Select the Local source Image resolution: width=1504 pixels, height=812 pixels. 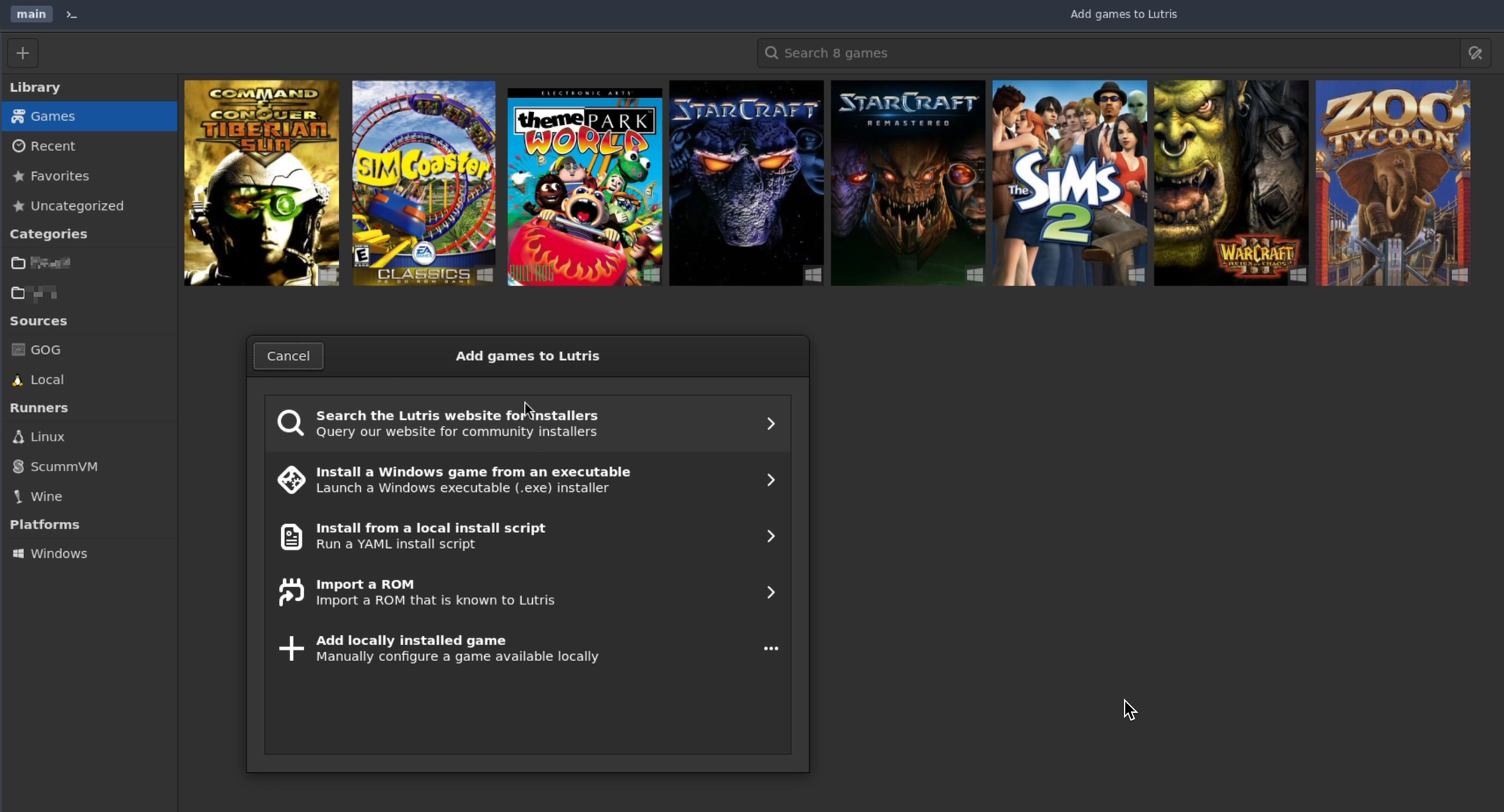[x=89, y=380]
